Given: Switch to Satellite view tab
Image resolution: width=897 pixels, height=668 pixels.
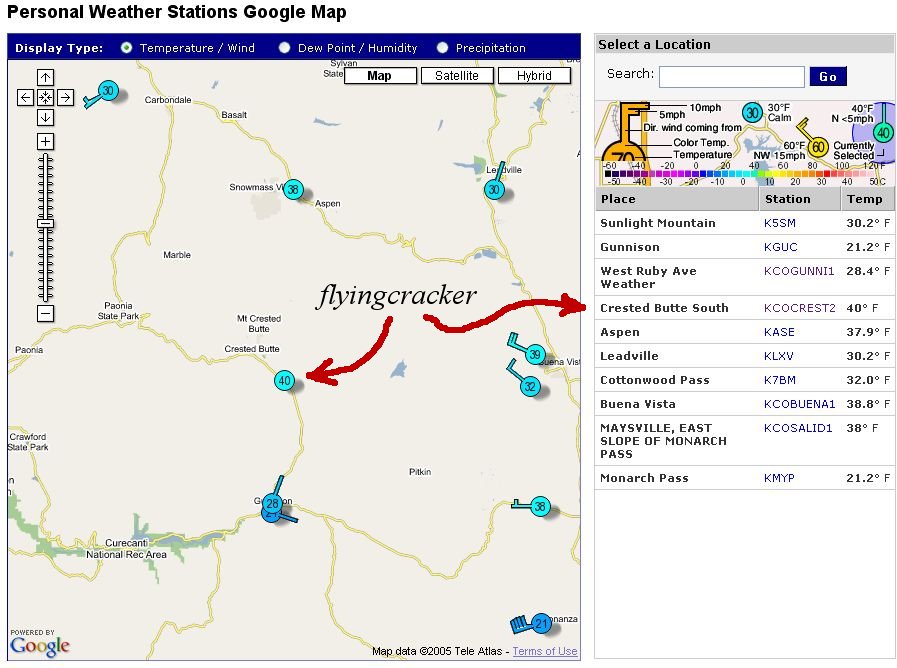Looking at the screenshot, I should (x=457, y=75).
